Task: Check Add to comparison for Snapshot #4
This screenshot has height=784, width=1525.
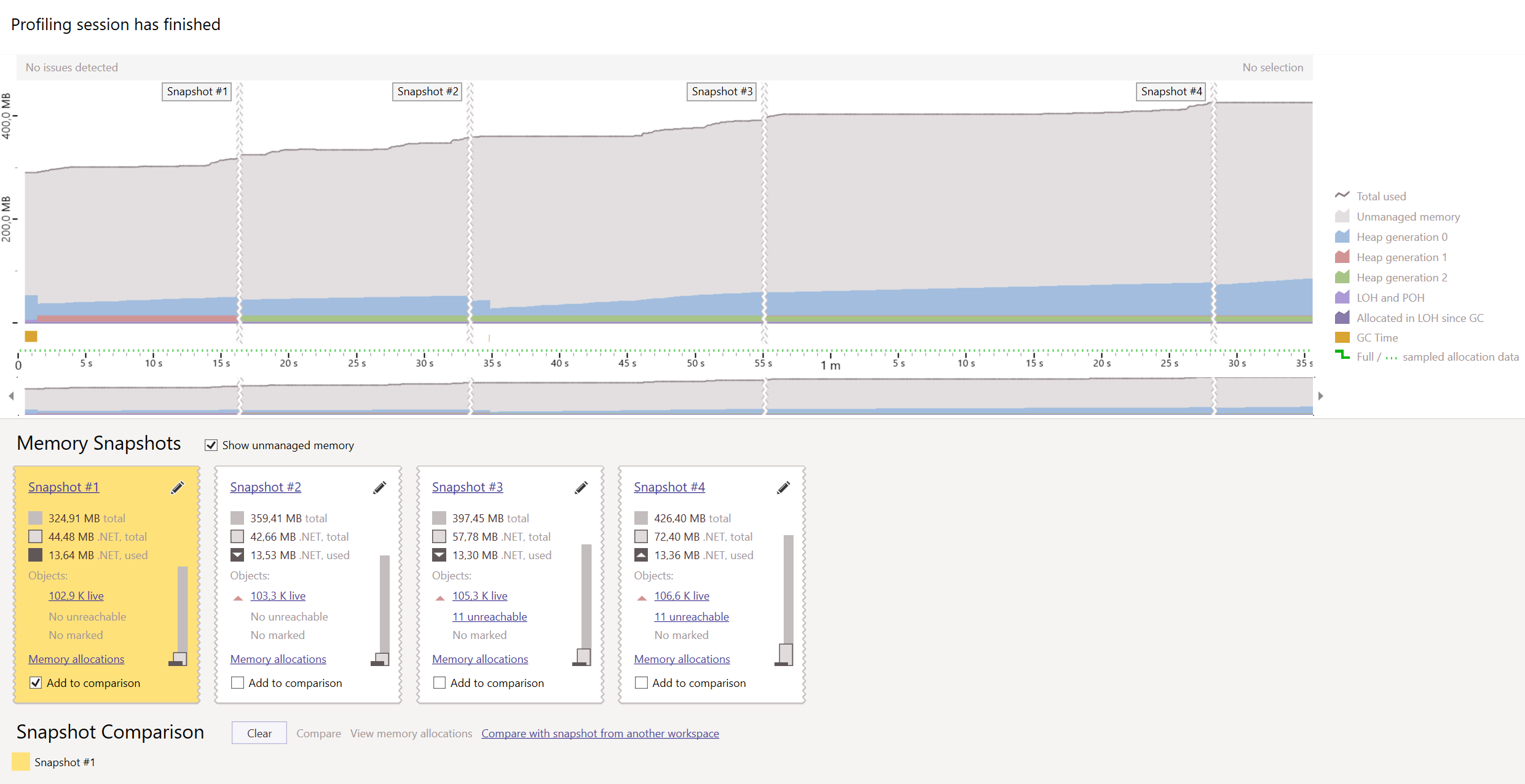Action: tap(641, 683)
